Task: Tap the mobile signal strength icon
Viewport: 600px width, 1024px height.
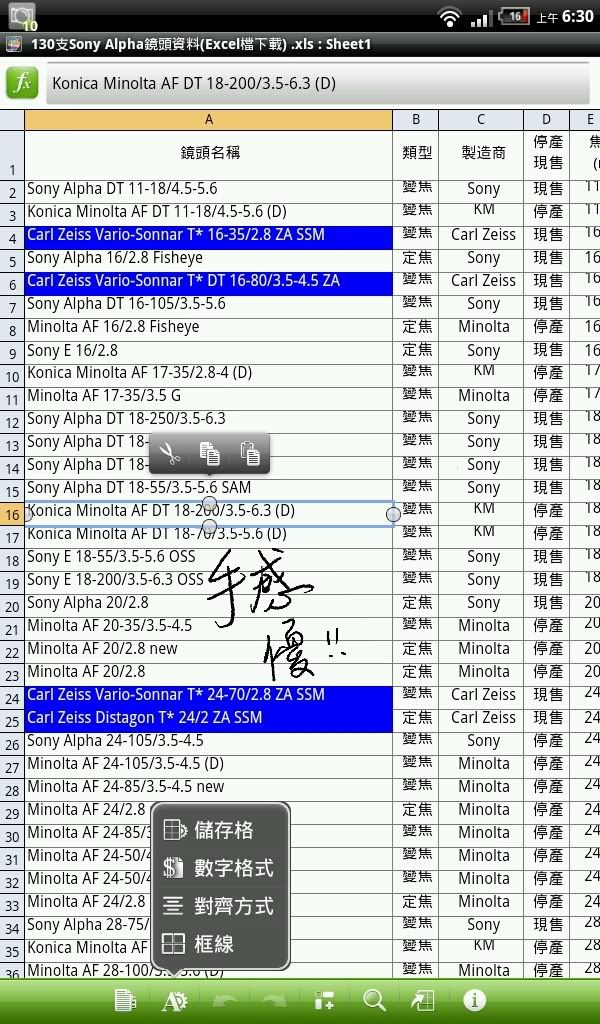Action: 481,19
